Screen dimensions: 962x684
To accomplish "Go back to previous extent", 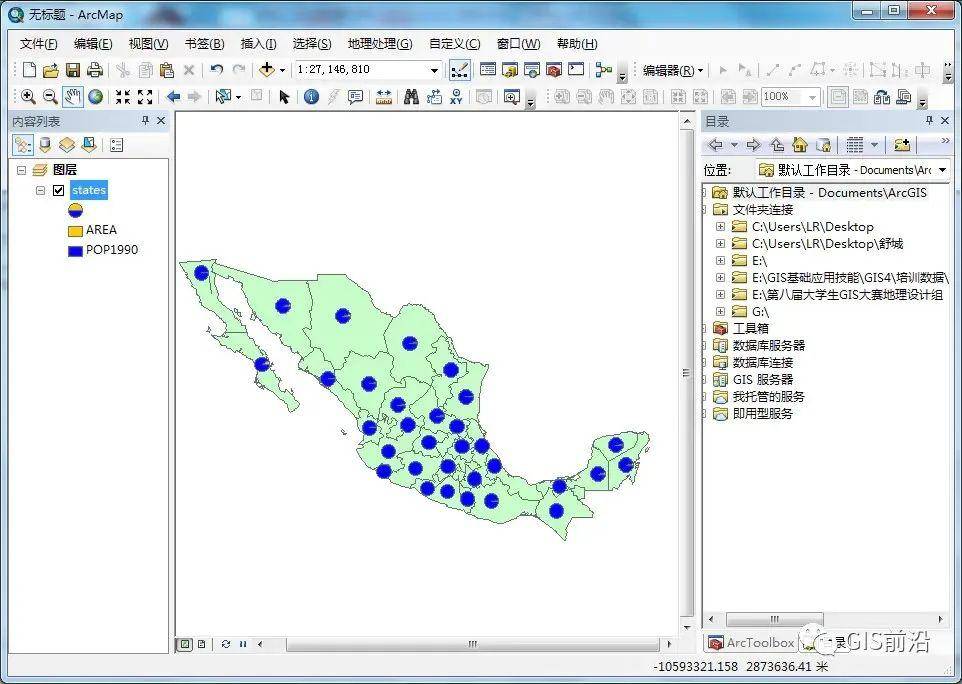I will point(173,97).
